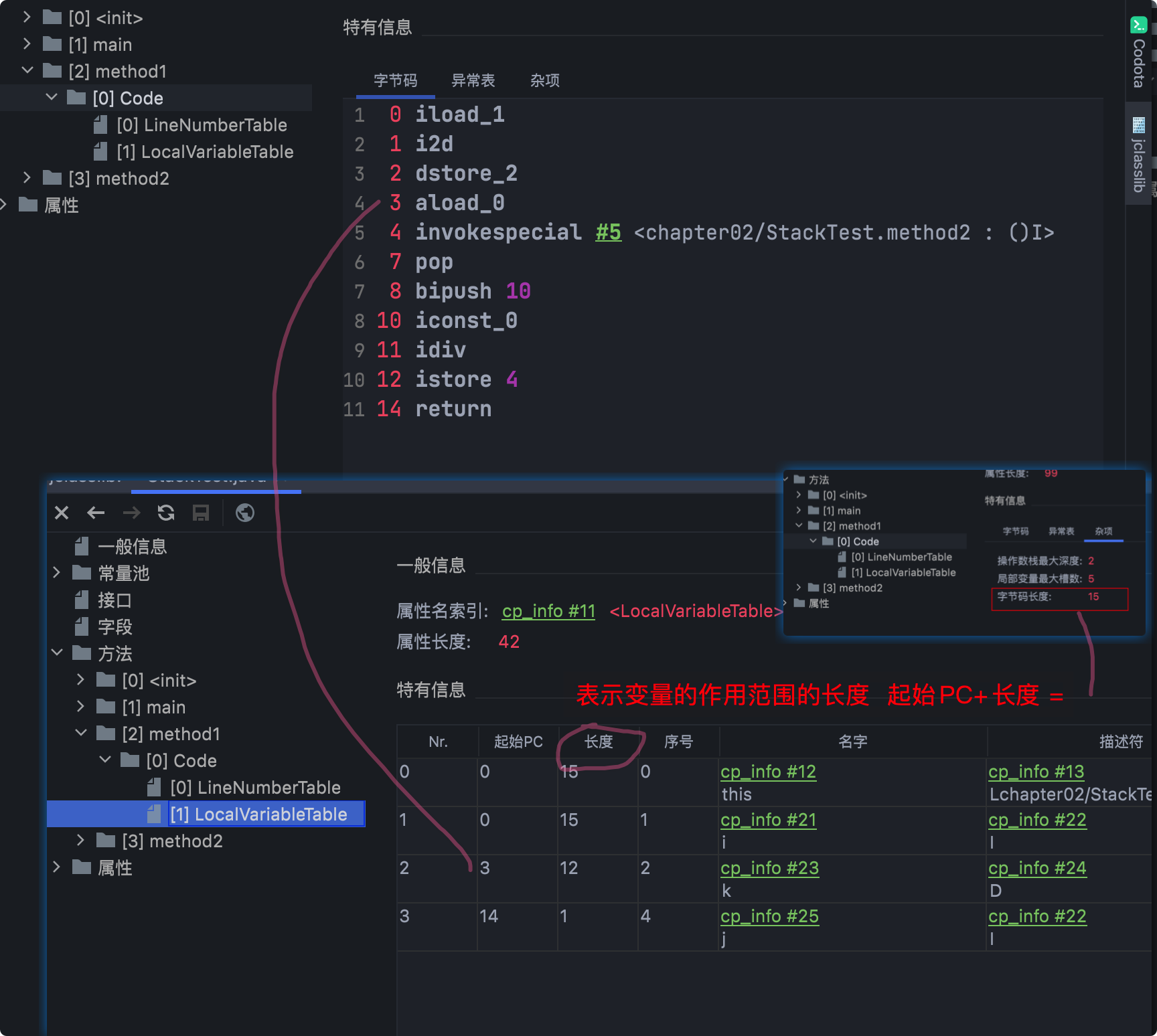This screenshot has width=1157, height=1036.
Task: Reload the class file with refresh icon
Action: [166, 513]
